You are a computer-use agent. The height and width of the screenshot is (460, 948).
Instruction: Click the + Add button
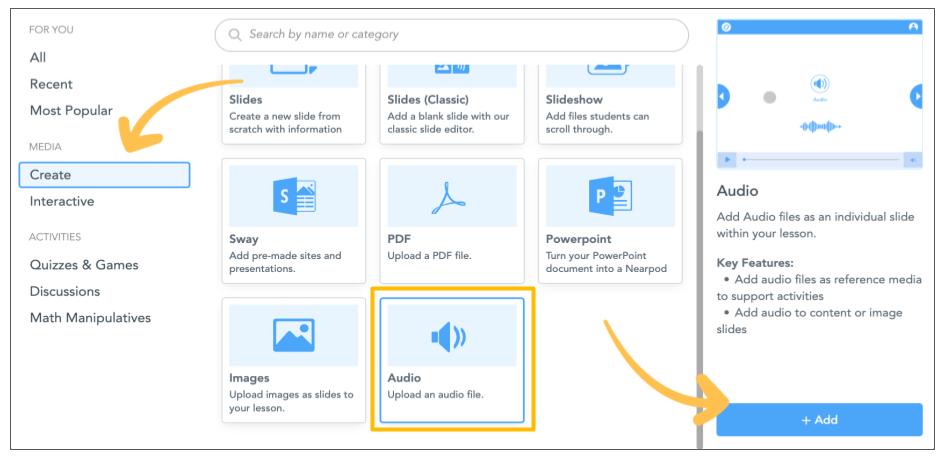coord(819,420)
